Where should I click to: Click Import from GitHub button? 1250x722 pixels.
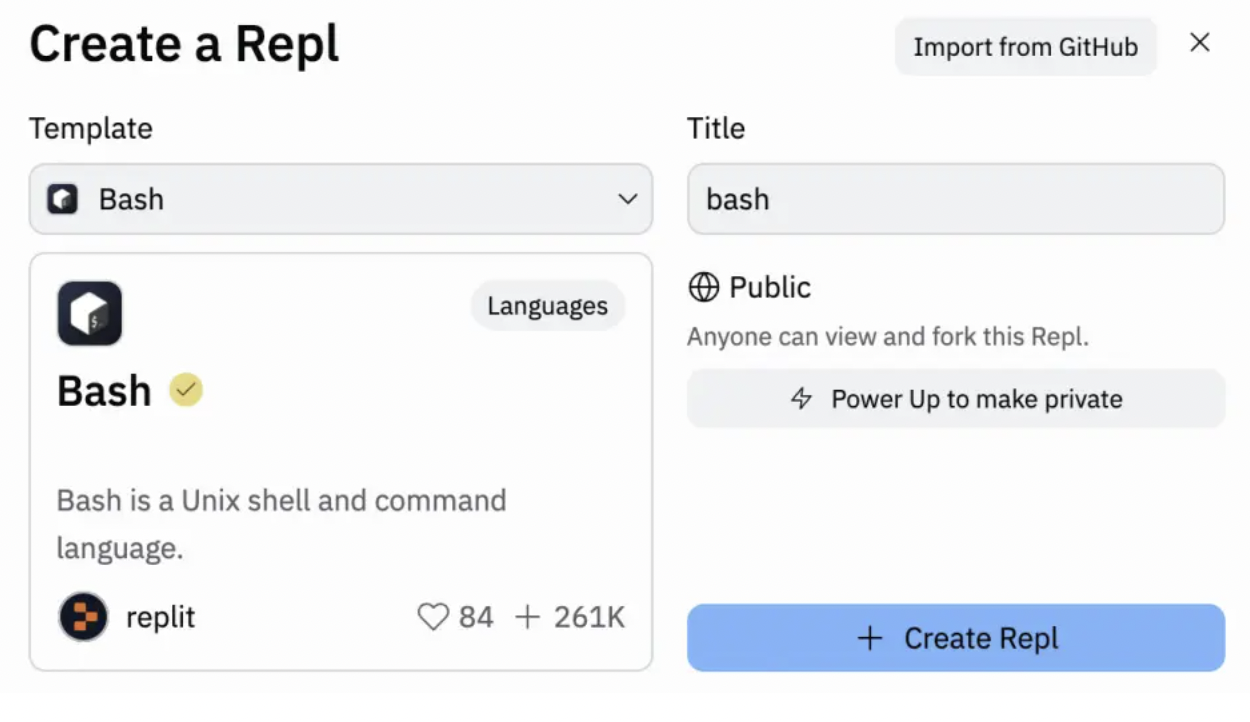[1026, 46]
